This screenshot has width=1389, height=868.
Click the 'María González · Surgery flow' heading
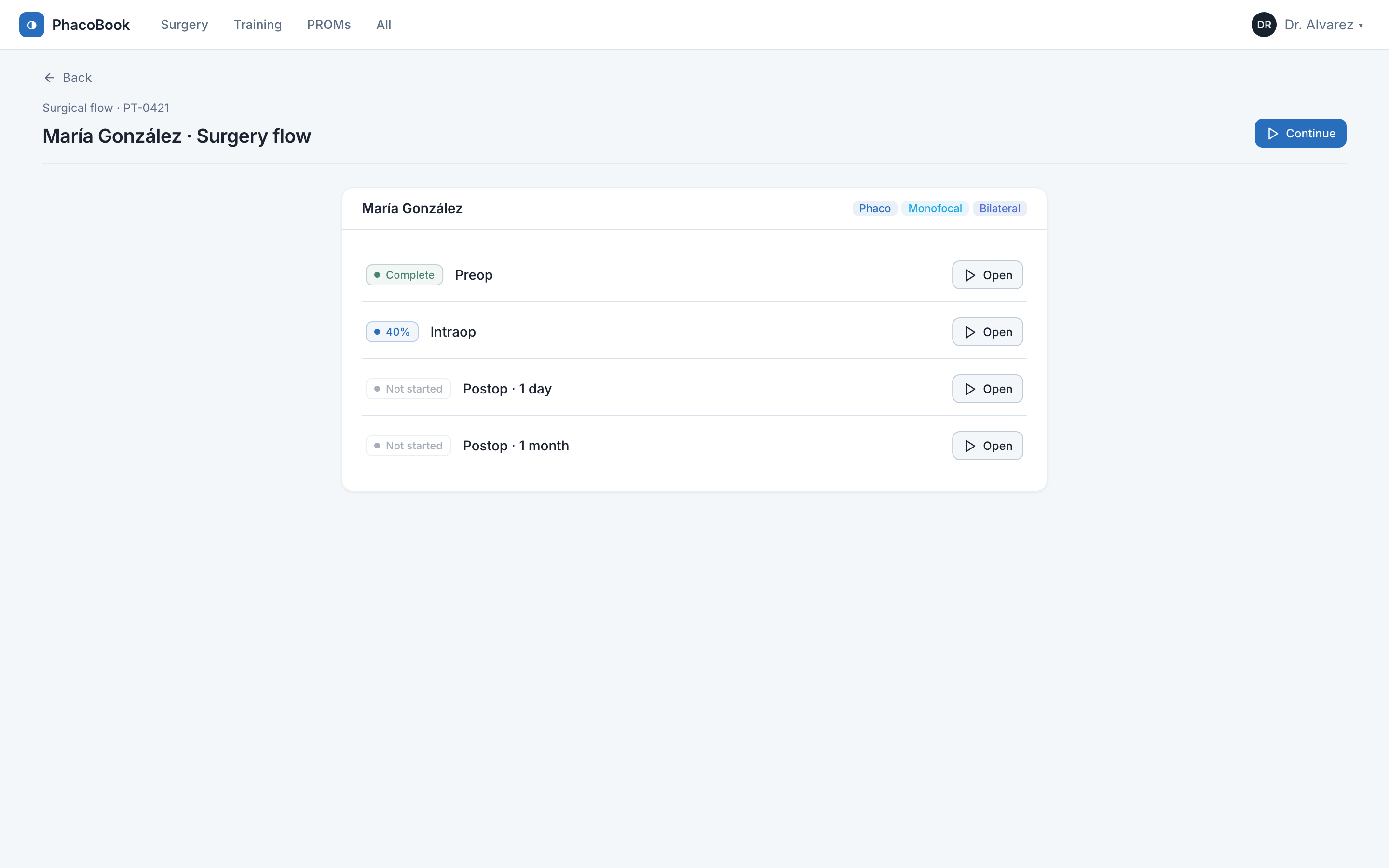[x=177, y=136]
